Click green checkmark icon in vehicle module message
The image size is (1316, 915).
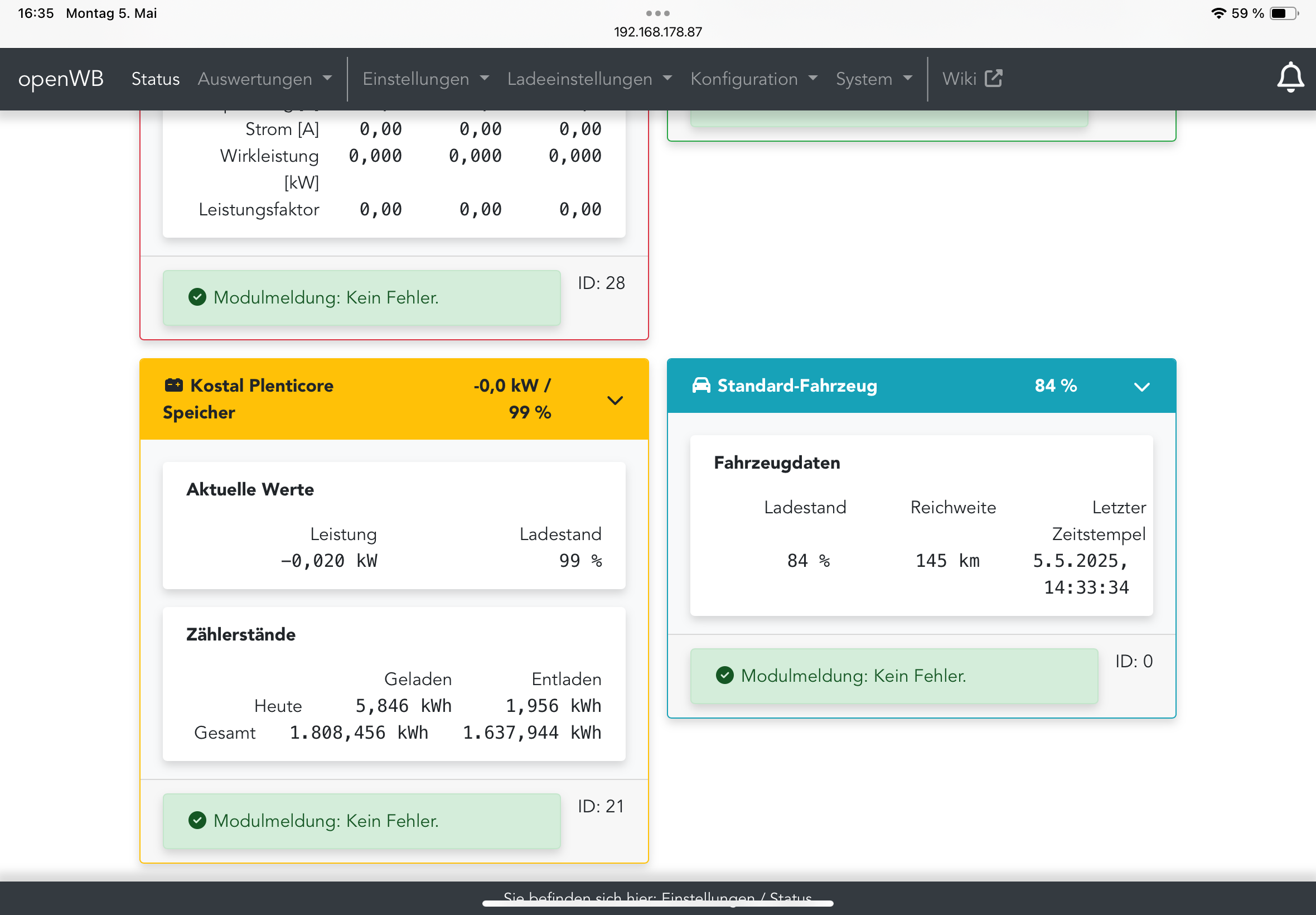point(724,675)
